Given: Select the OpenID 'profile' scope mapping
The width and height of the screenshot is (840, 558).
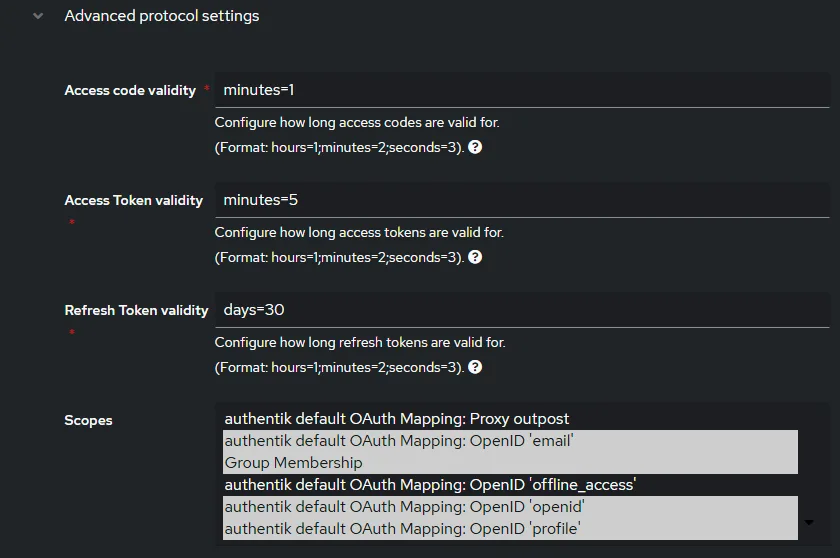Looking at the screenshot, I should 402,529.
